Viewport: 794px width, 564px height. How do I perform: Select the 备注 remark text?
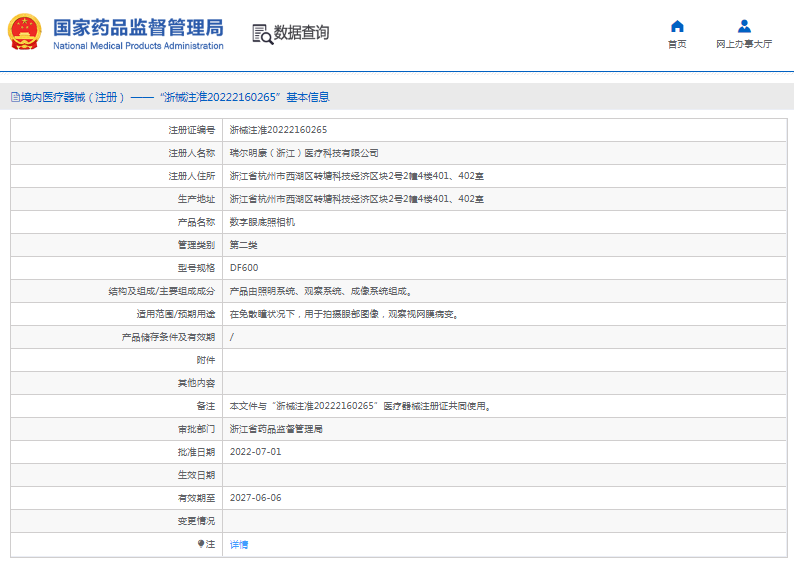click(x=361, y=406)
